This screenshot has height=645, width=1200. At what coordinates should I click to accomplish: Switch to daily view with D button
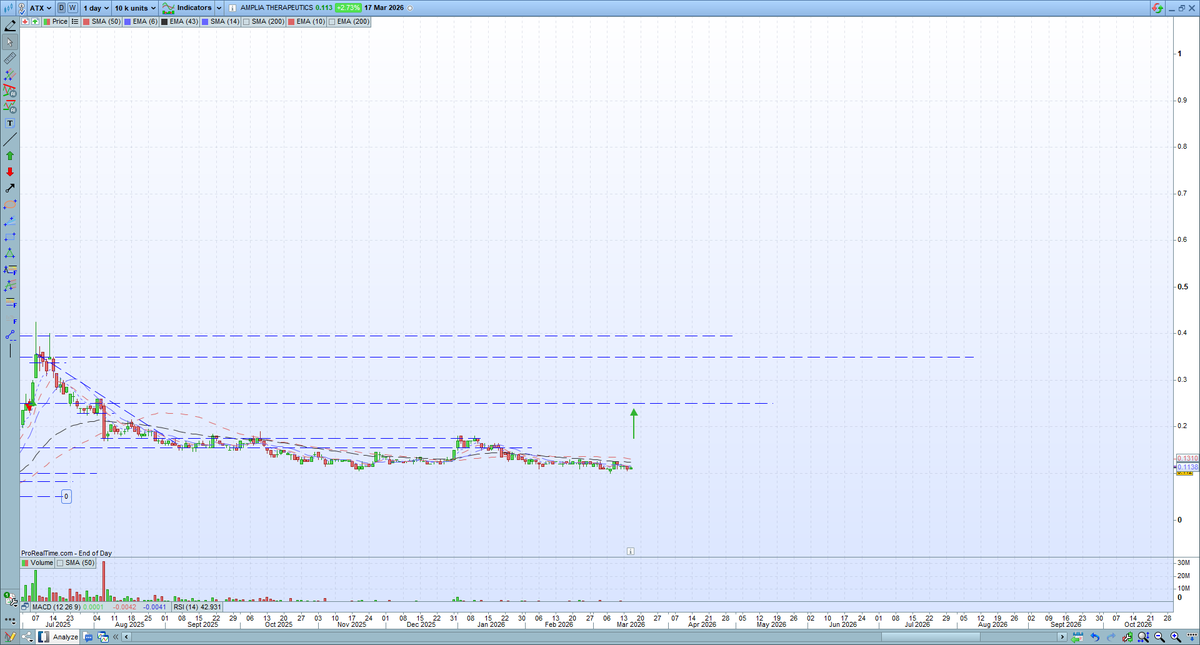tap(61, 7)
